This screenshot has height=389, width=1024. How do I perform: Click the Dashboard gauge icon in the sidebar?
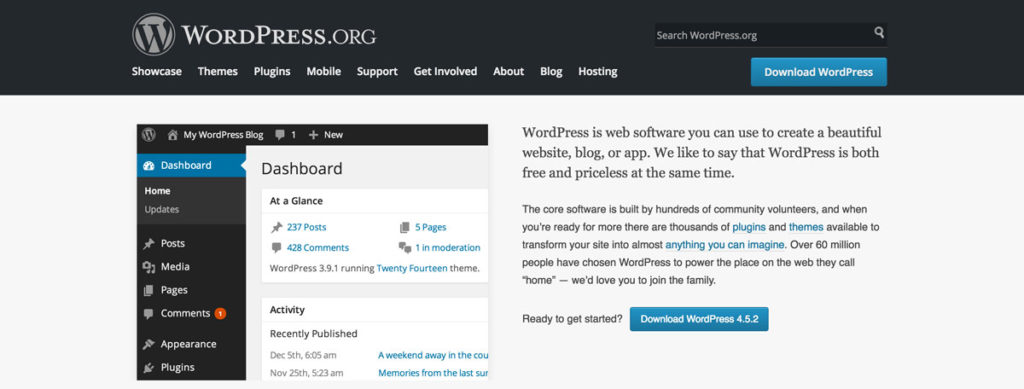click(x=149, y=166)
